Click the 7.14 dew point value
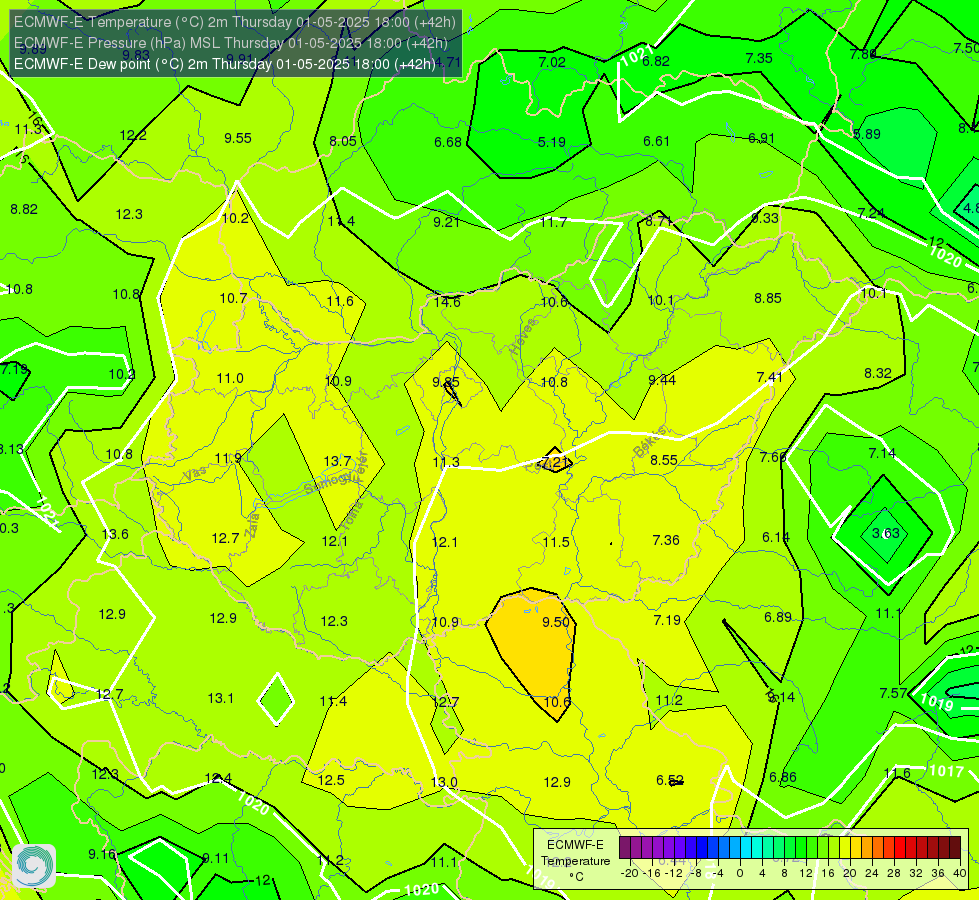The image size is (979, 900). (x=882, y=453)
